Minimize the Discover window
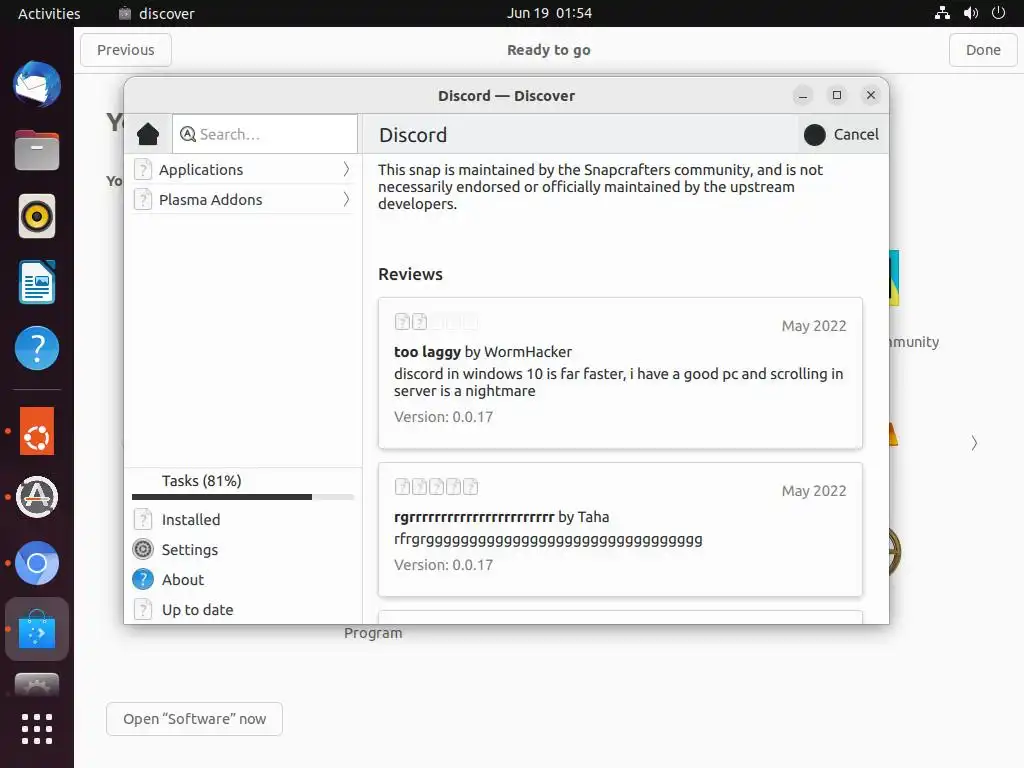Screen dimensions: 1024x768 803,96
